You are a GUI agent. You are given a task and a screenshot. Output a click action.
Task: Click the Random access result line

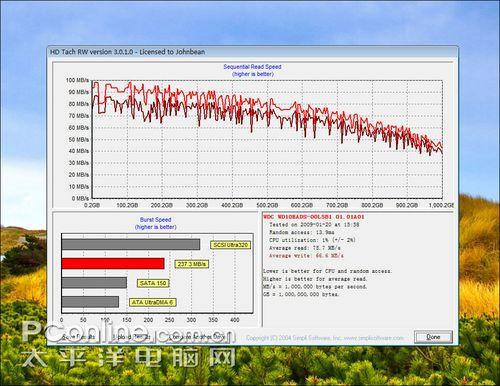302,232
